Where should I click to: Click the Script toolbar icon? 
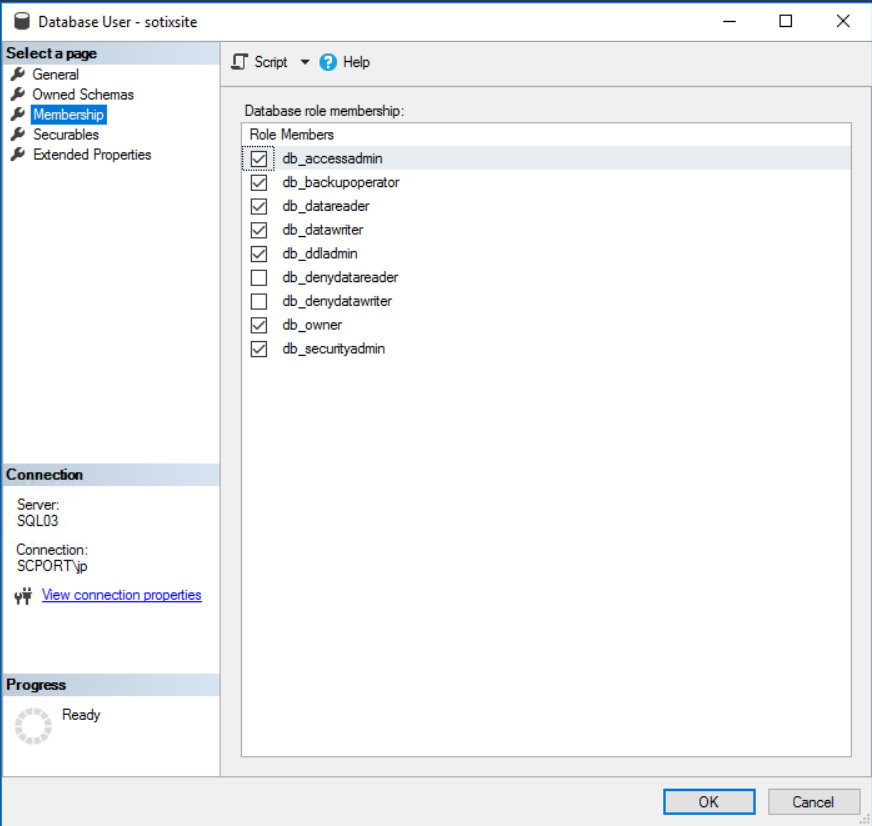pyautogui.click(x=239, y=62)
